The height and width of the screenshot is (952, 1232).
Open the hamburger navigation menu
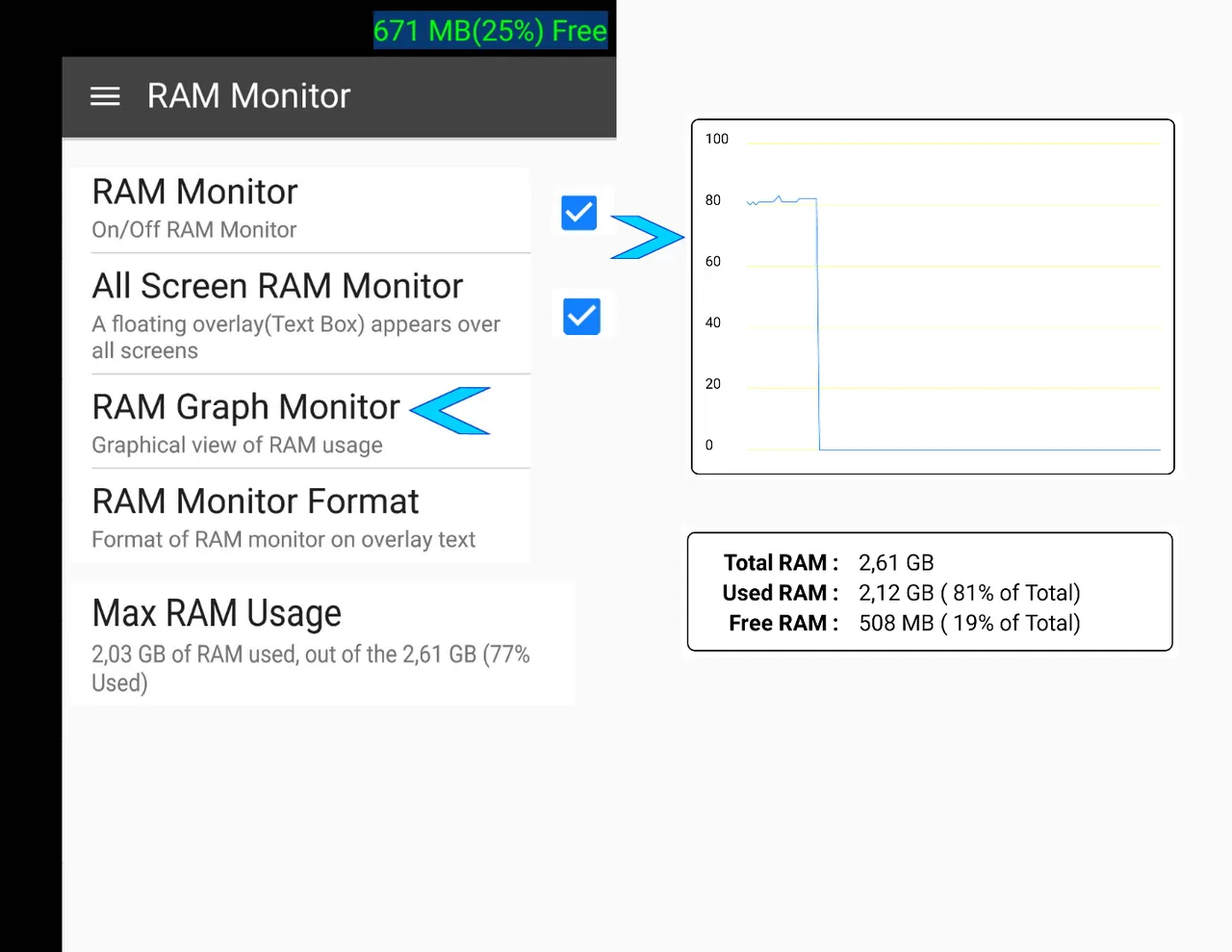tap(105, 96)
